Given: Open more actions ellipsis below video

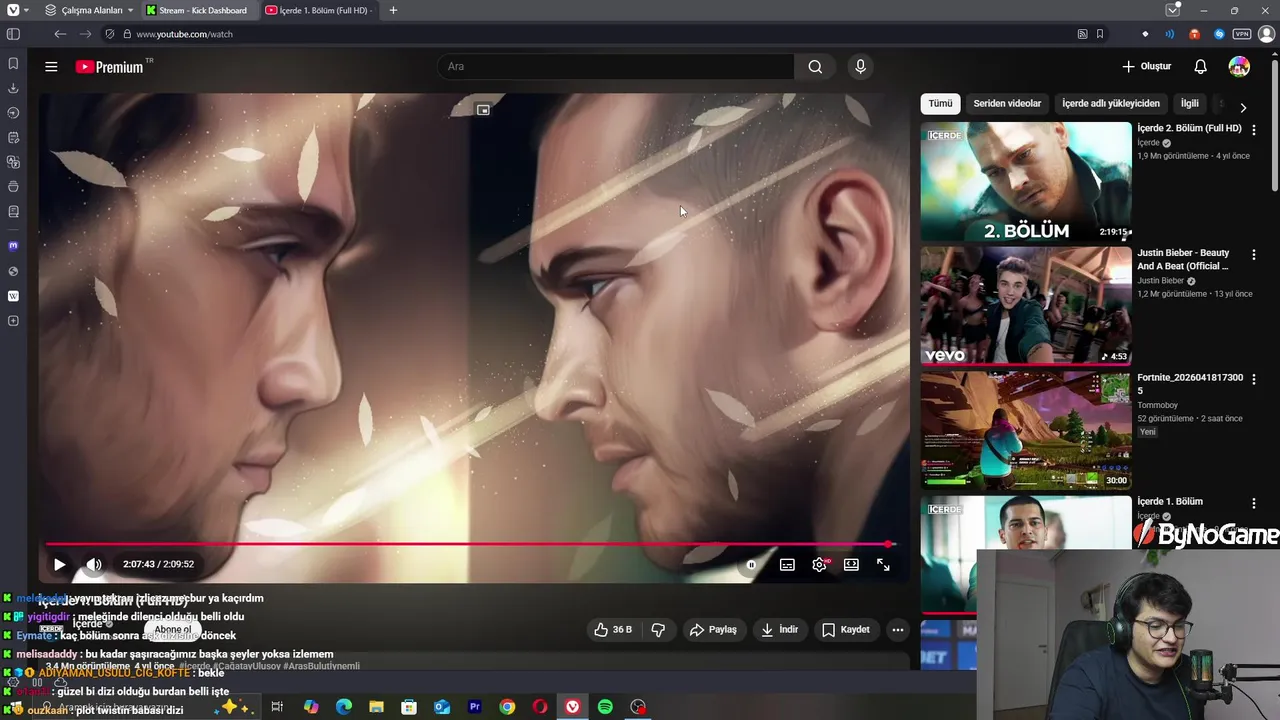Looking at the screenshot, I should point(898,630).
